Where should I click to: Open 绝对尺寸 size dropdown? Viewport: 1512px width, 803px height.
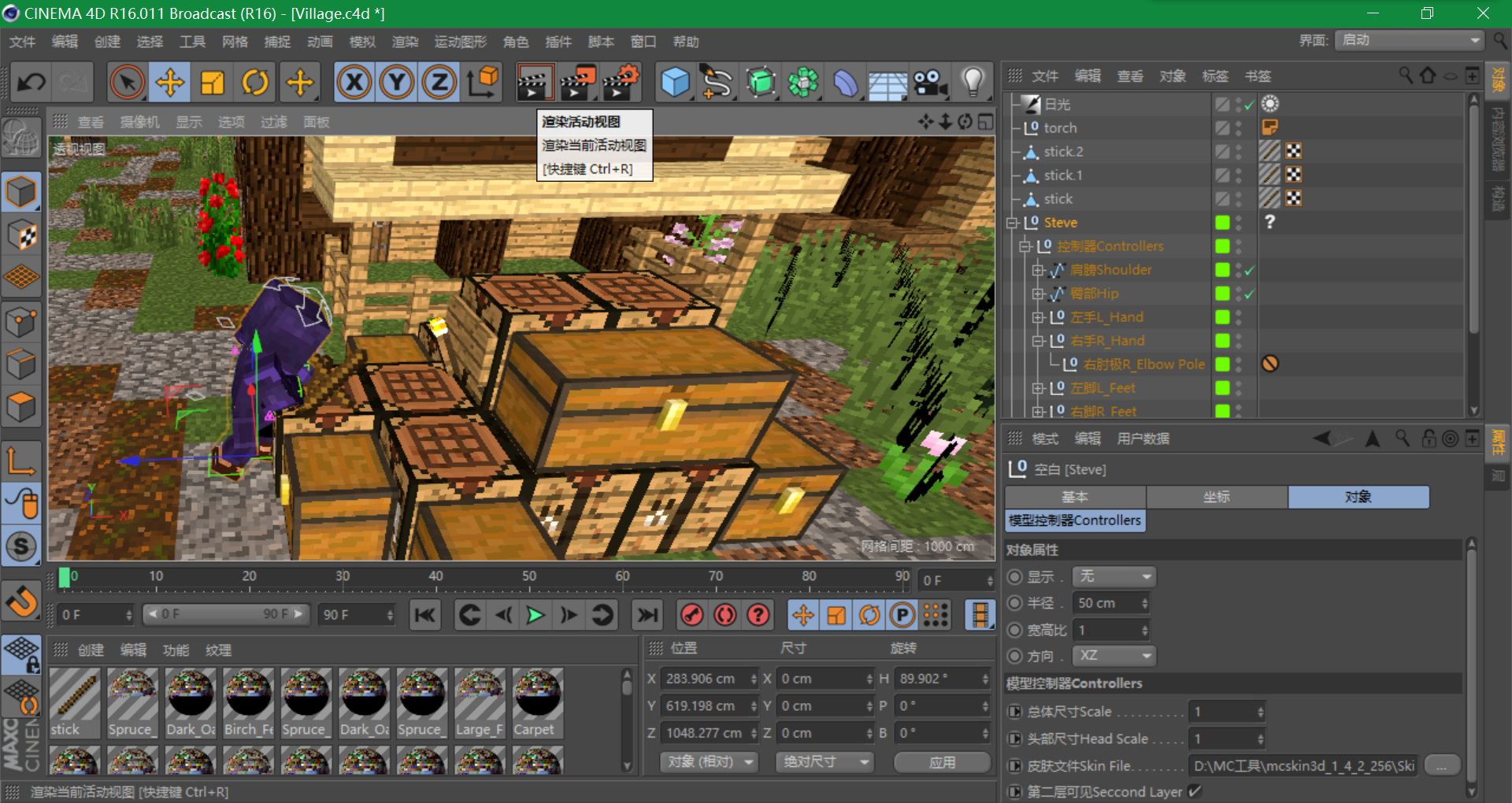[825, 762]
